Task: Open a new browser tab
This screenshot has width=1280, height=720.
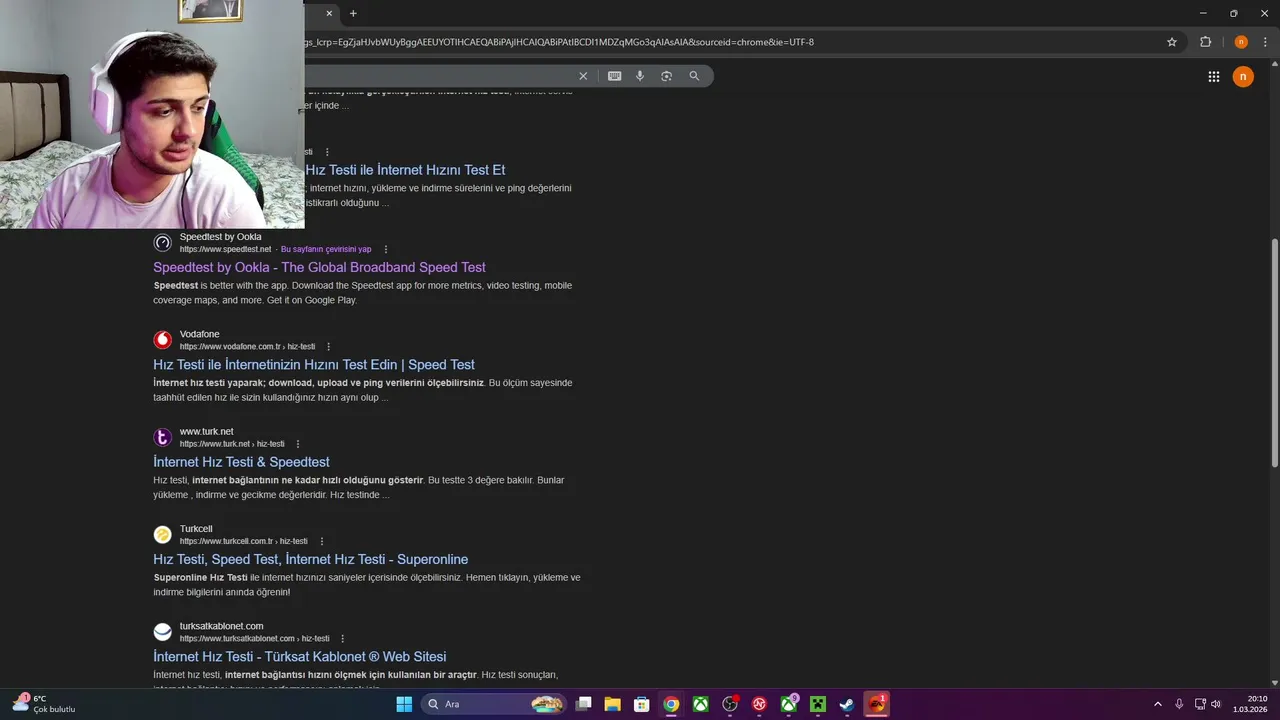Action: click(353, 13)
